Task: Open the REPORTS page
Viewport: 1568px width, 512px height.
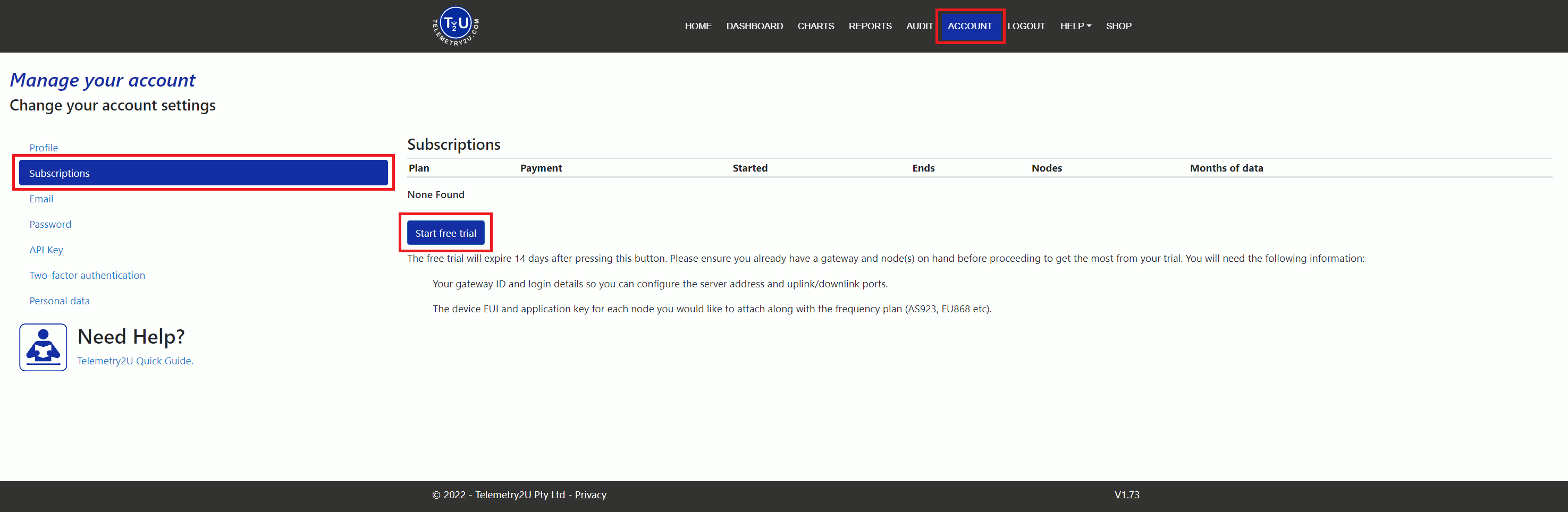Action: click(x=870, y=26)
